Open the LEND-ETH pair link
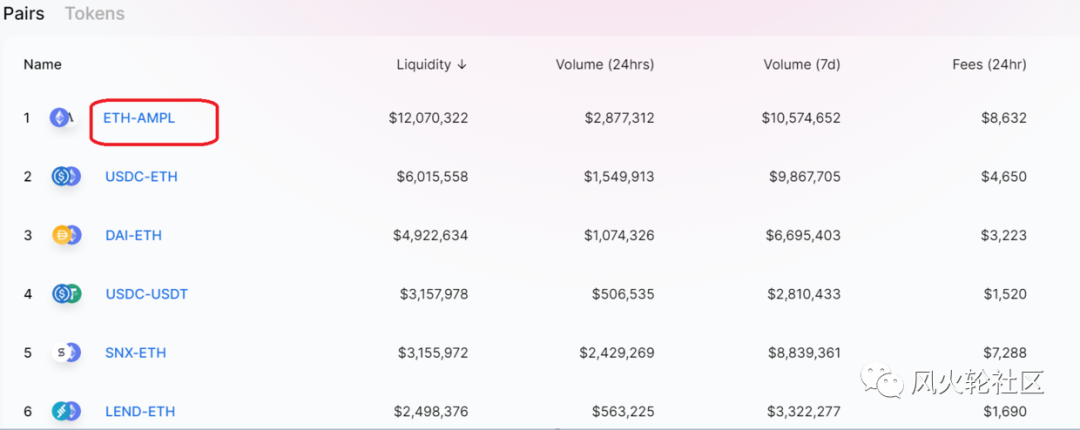 [x=138, y=411]
